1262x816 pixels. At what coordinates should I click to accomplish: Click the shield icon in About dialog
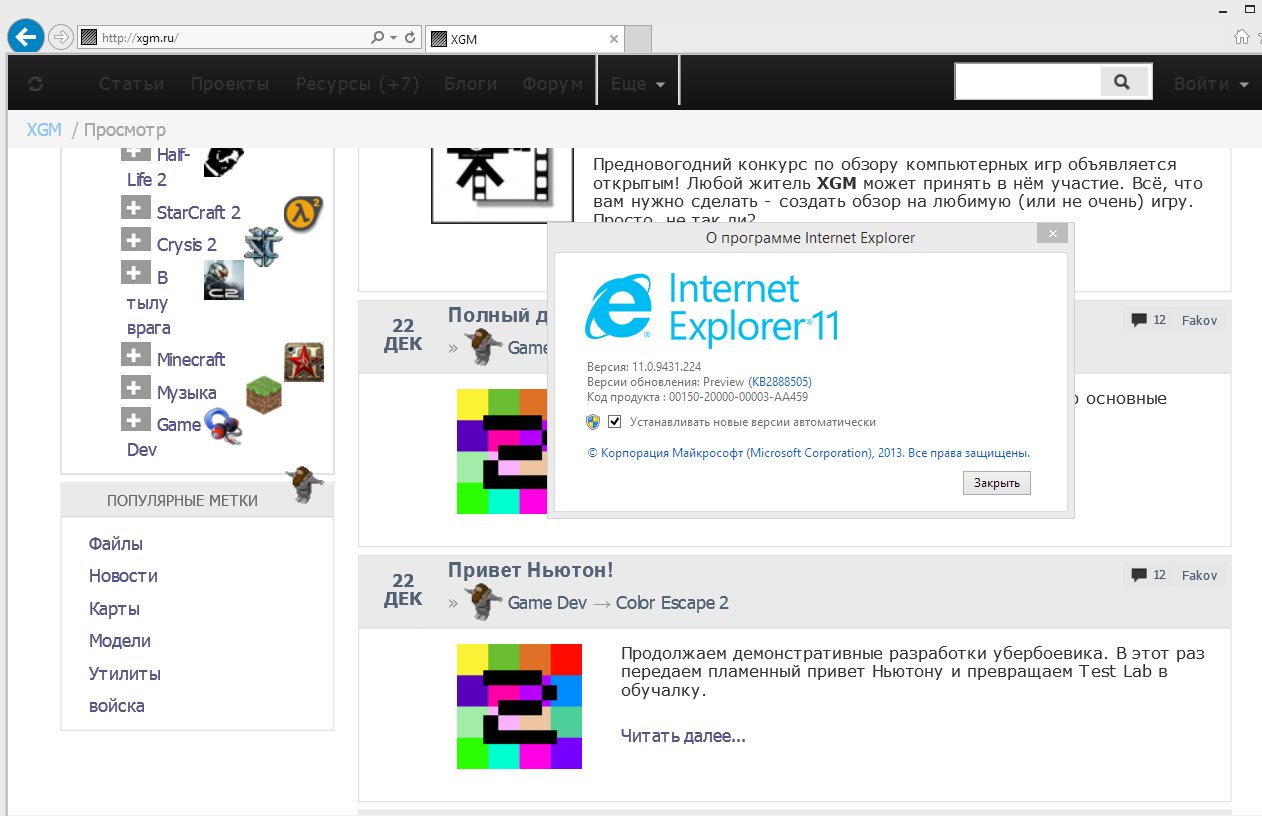point(593,422)
